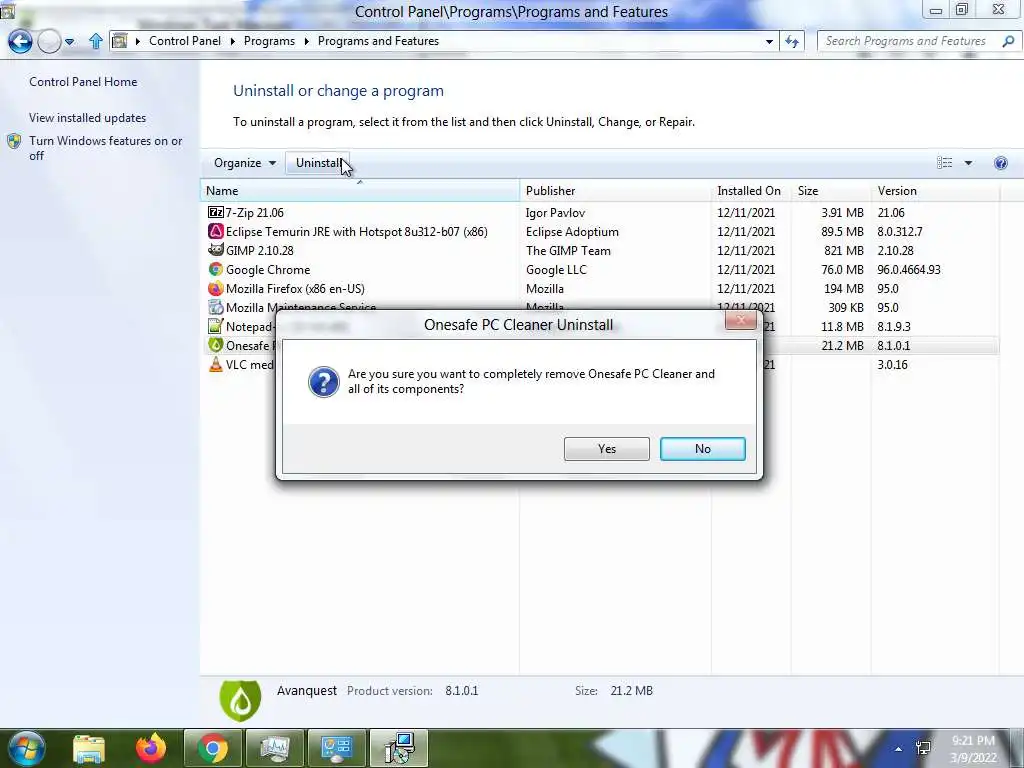Screen dimensions: 1024x768
Task: Click the network tray icon
Action: (923, 748)
